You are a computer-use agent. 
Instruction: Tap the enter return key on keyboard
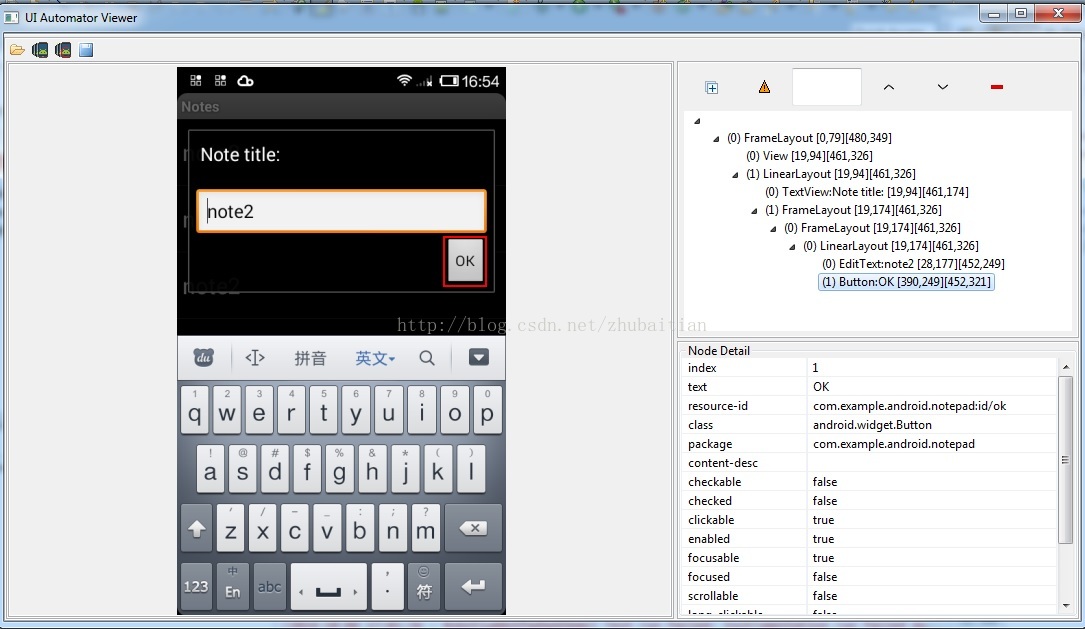pyautogui.click(x=474, y=586)
